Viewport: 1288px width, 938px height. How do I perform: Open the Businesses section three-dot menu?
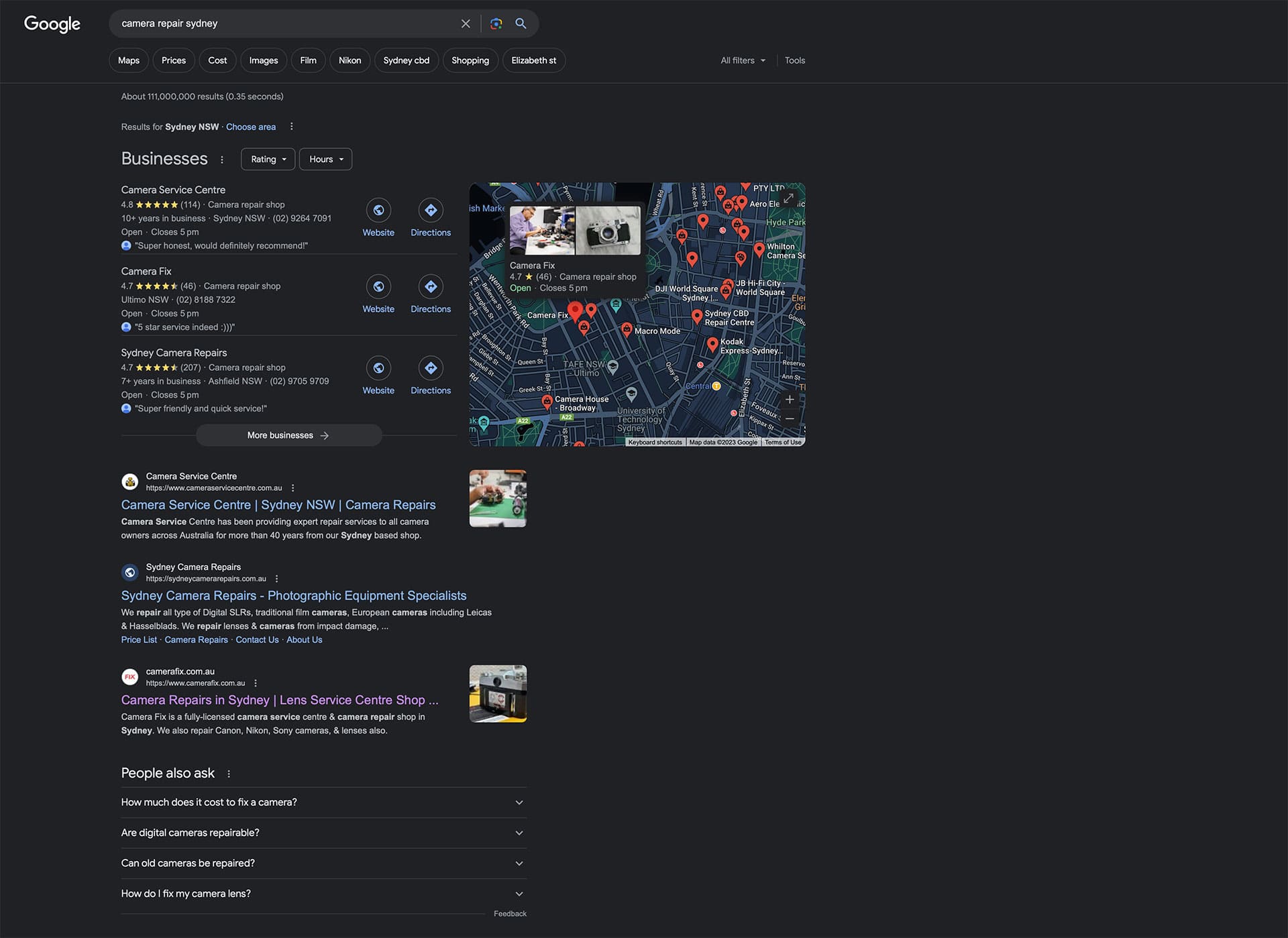(x=222, y=160)
